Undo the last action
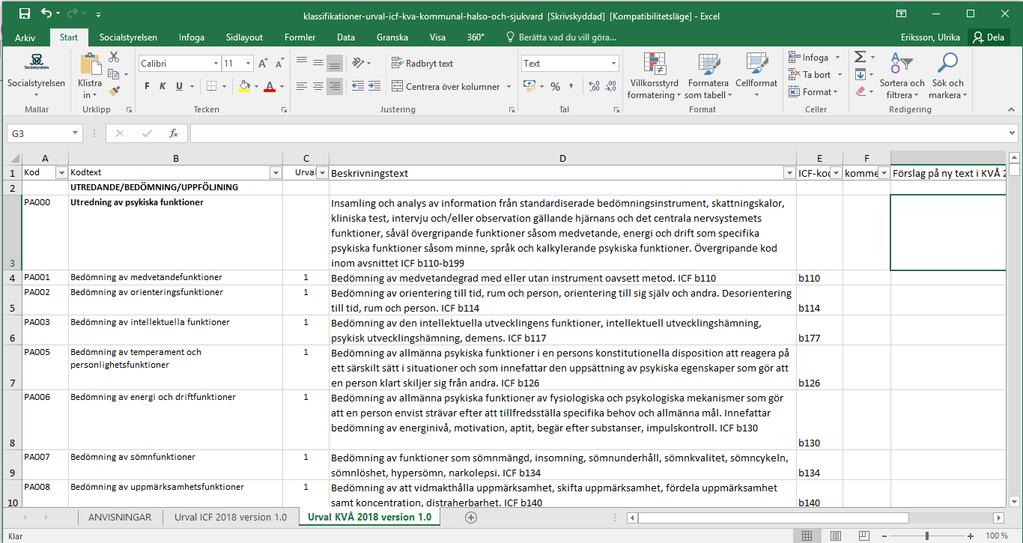 tap(46, 14)
